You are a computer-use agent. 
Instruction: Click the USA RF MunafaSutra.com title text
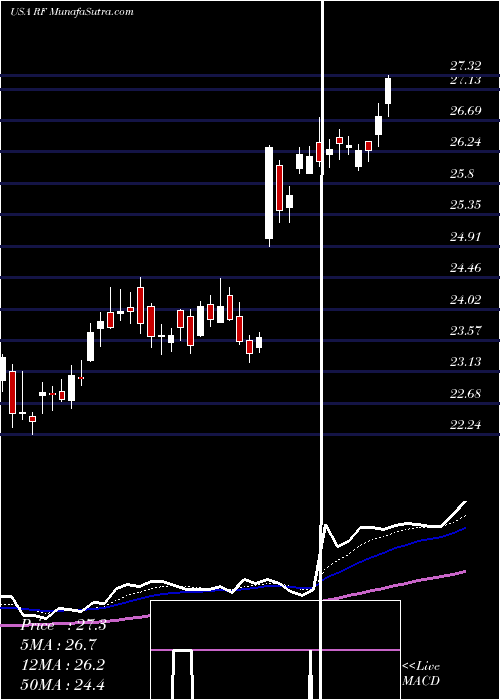[x=71, y=12]
